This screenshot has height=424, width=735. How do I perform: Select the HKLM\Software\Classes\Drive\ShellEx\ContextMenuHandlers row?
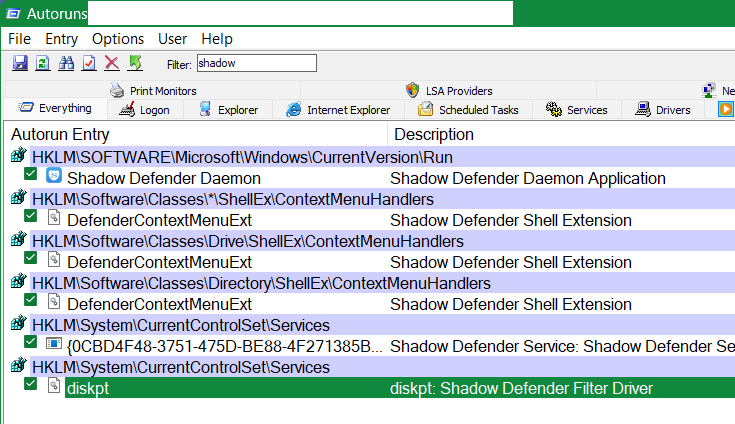pos(382,241)
